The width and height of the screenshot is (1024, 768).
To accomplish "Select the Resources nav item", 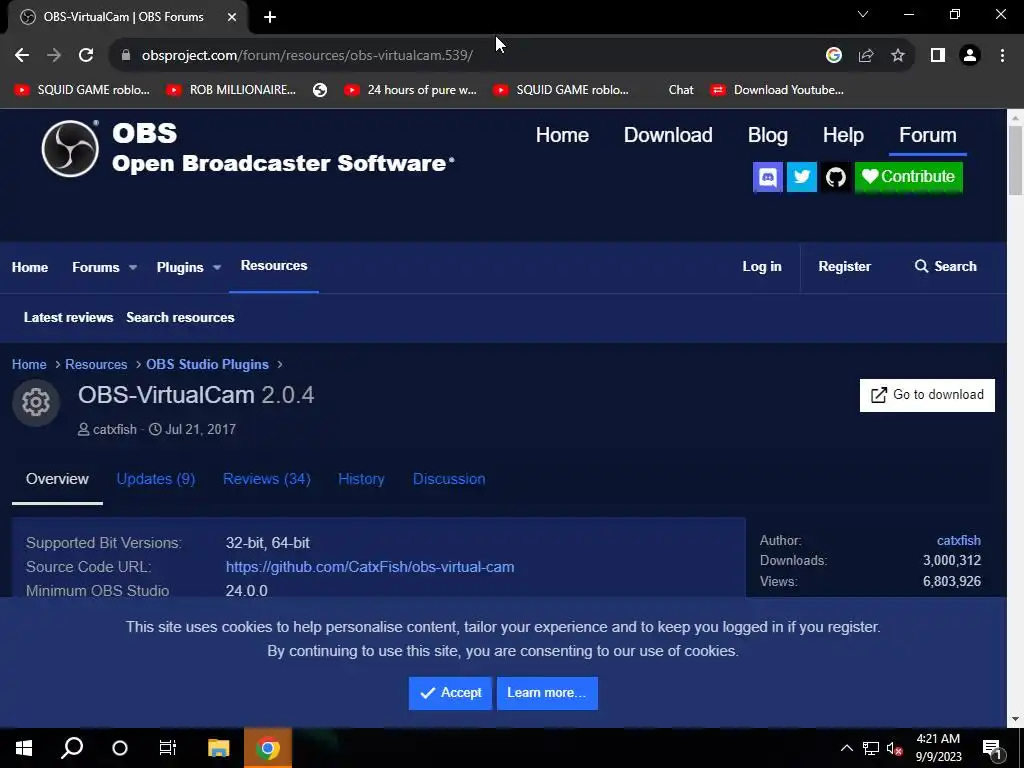I will [x=274, y=266].
